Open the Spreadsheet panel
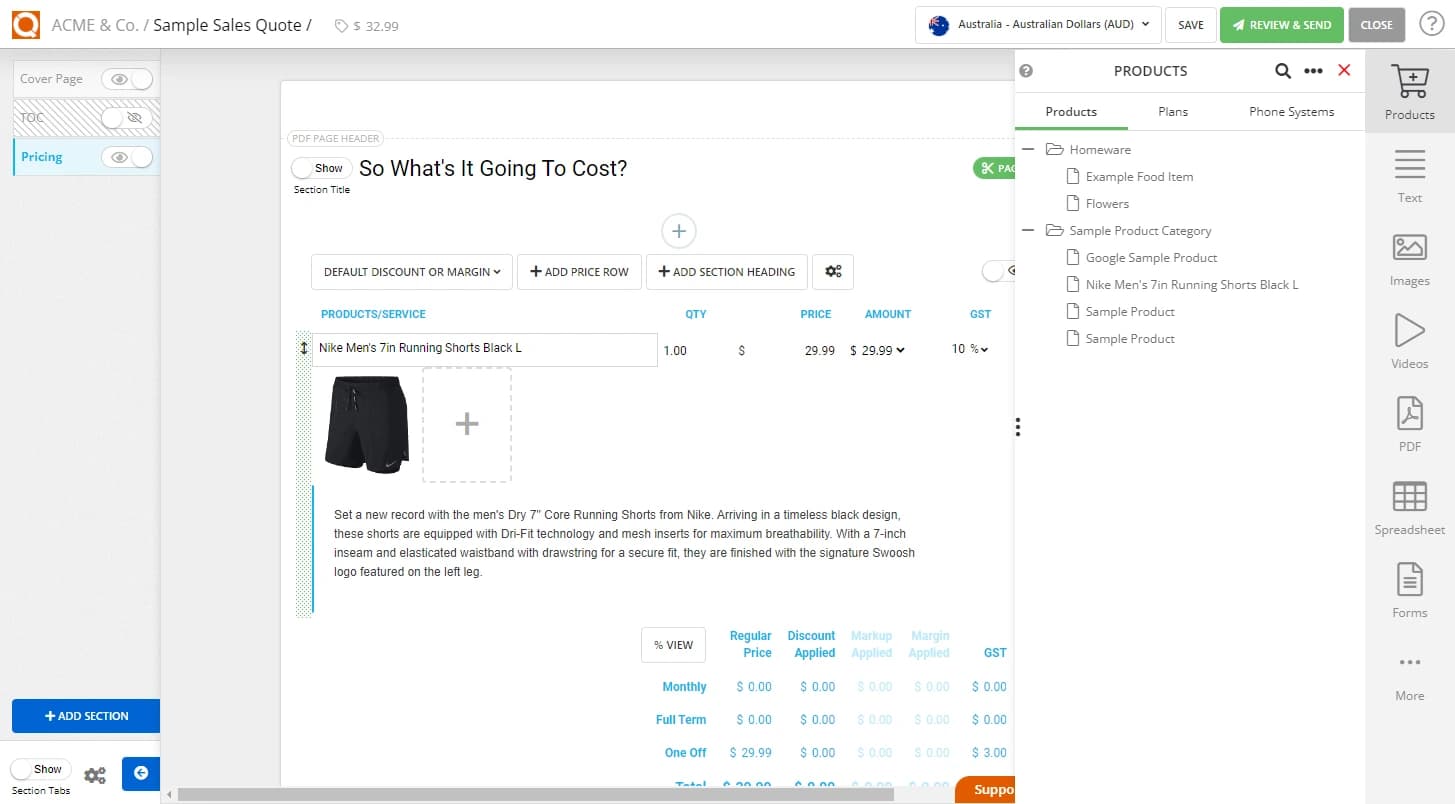 coord(1409,508)
